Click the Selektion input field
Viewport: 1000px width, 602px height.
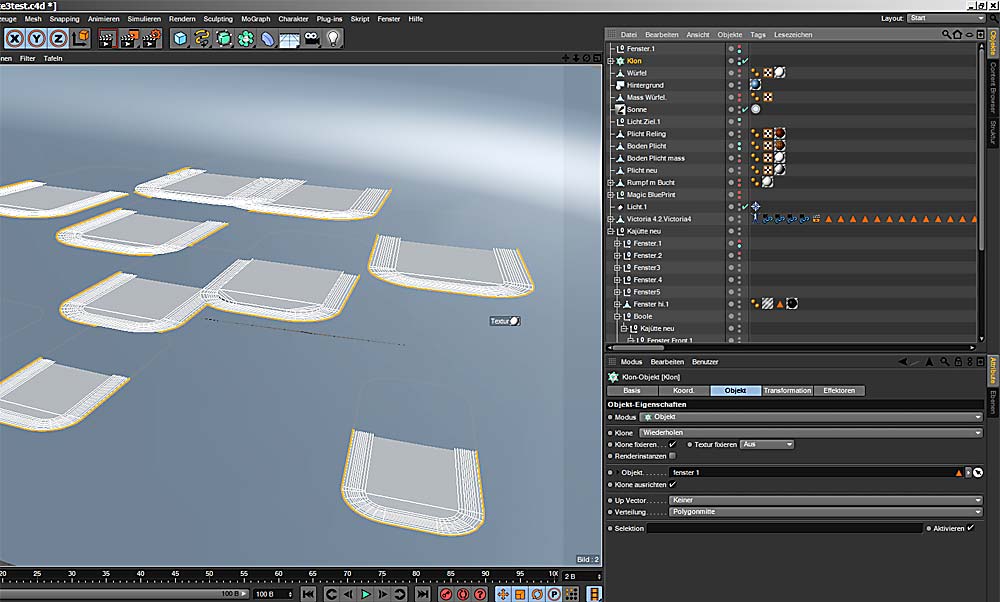(783, 528)
